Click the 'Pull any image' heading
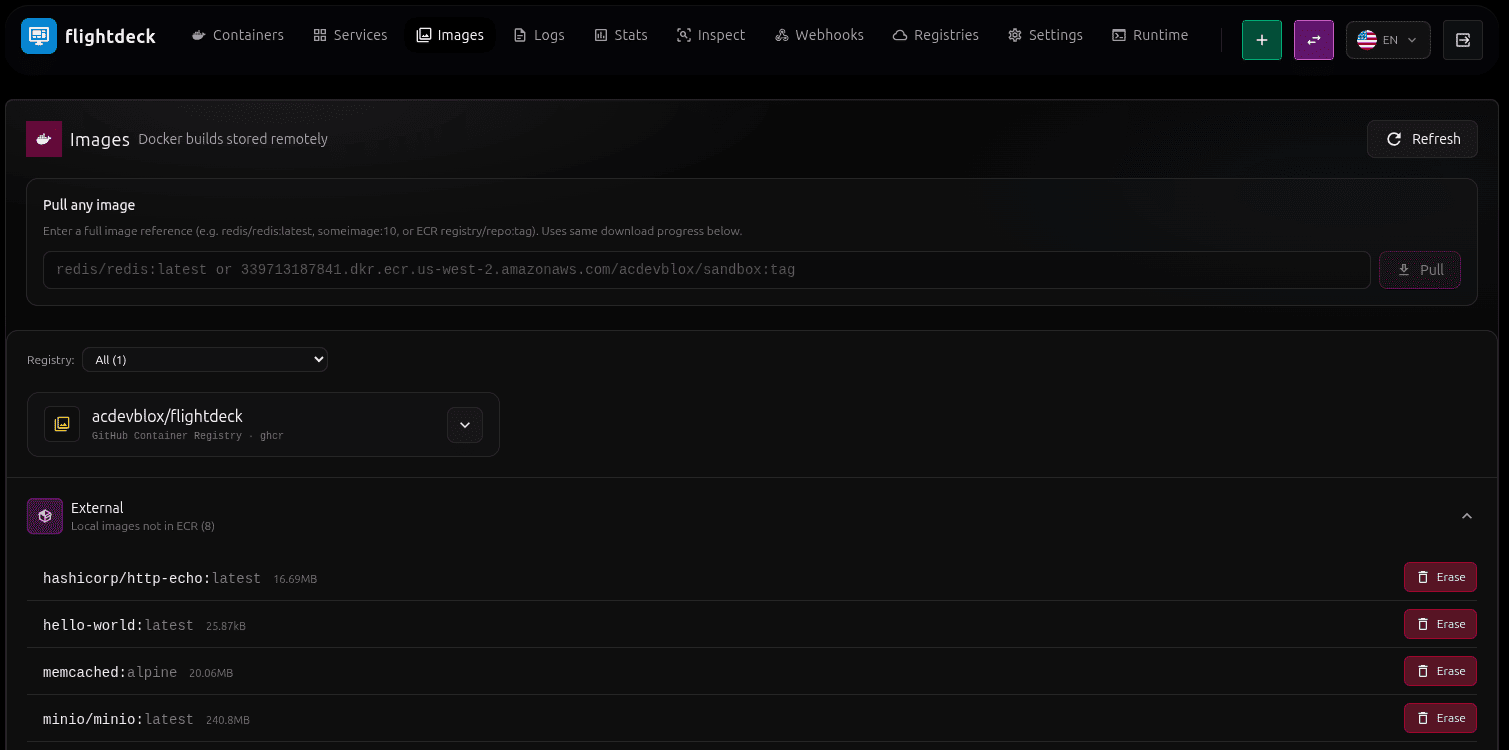Viewport: 1509px width, 750px height. (x=89, y=205)
